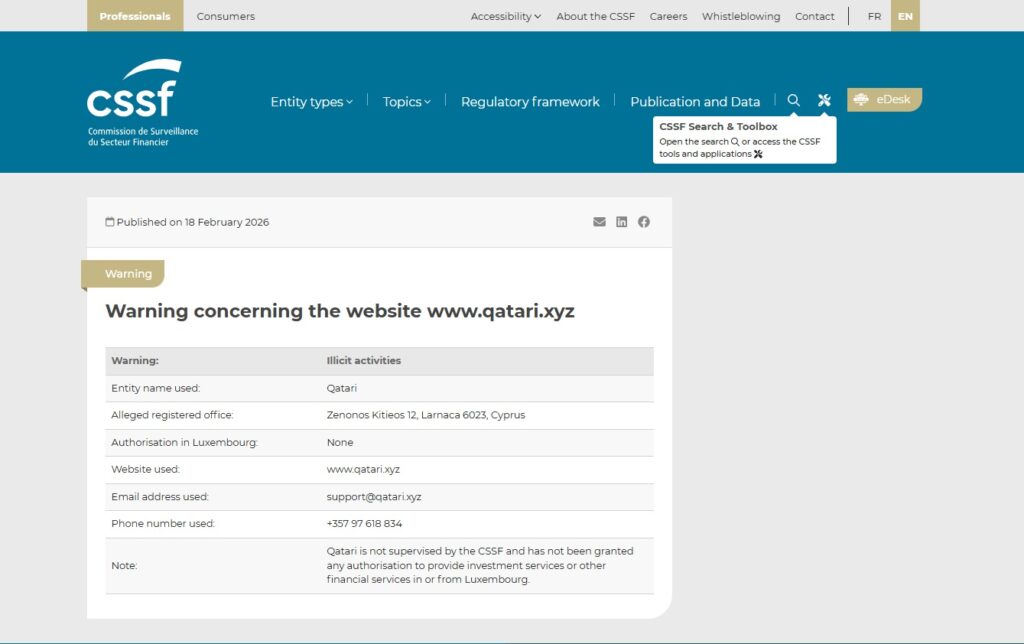Switch language to FR

[874, 16]
